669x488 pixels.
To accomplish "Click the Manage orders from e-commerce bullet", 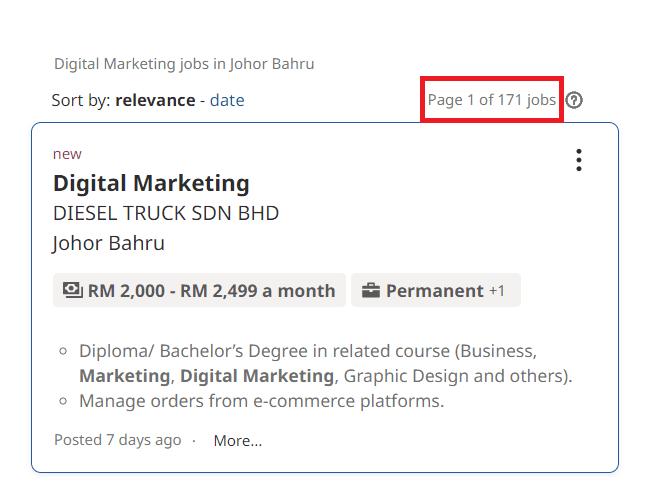I will 262,401.
